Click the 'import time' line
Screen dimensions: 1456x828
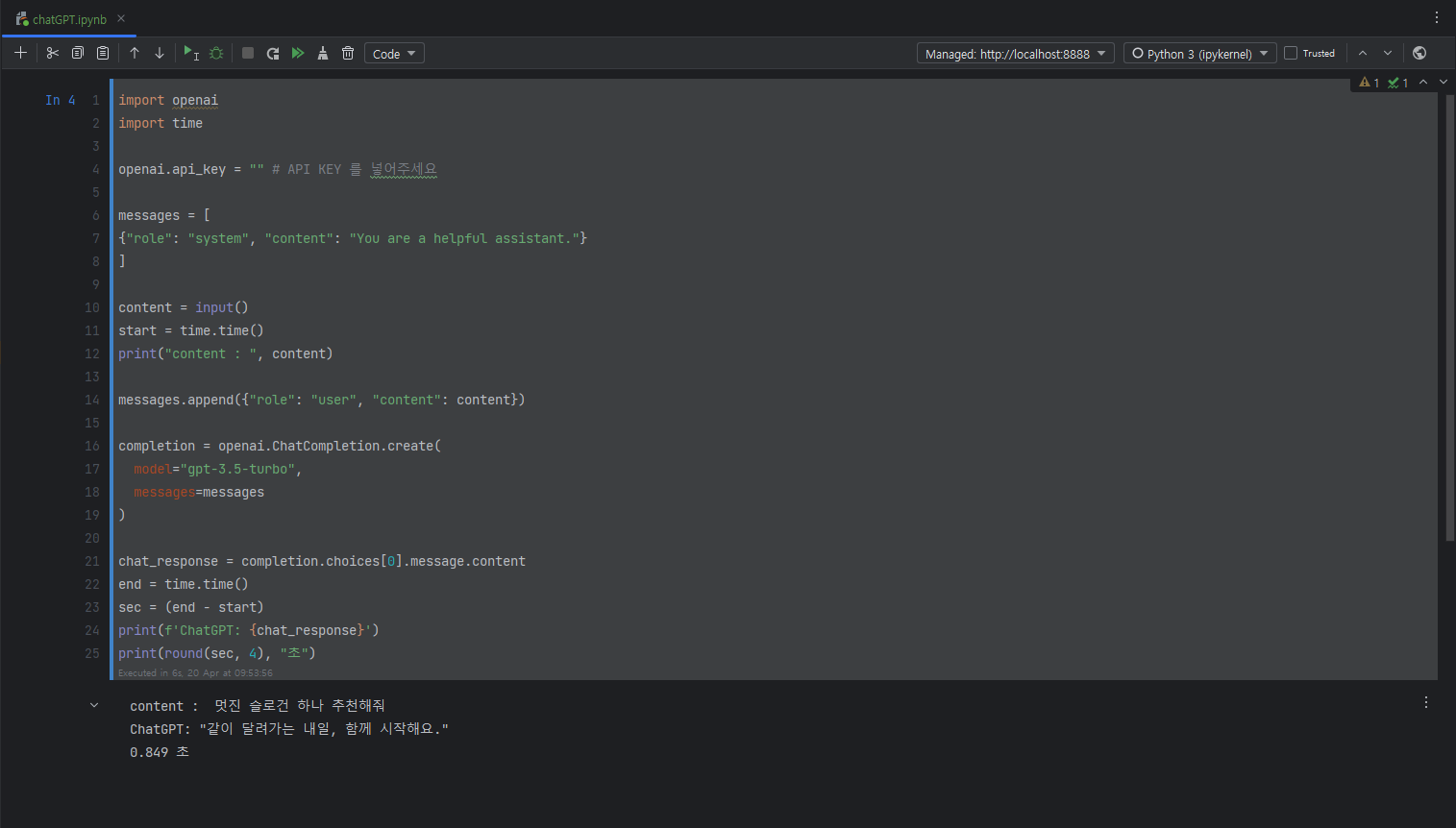160,123
